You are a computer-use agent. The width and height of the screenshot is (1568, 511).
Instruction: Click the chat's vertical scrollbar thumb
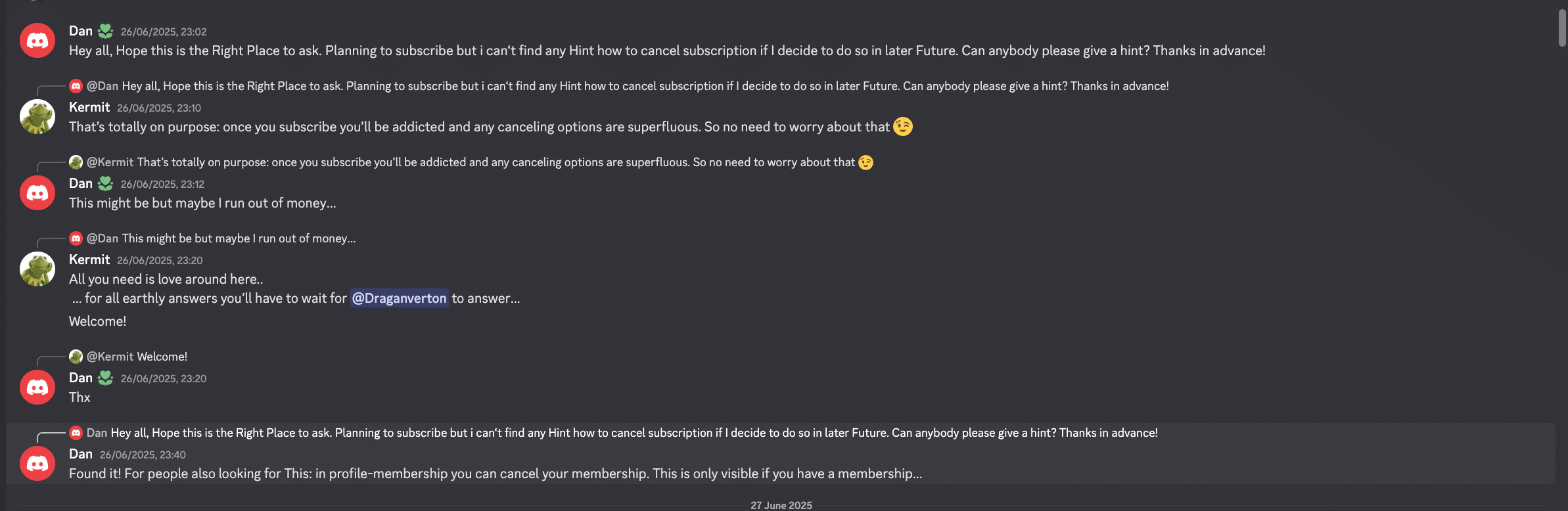[x=1562, y=28]
